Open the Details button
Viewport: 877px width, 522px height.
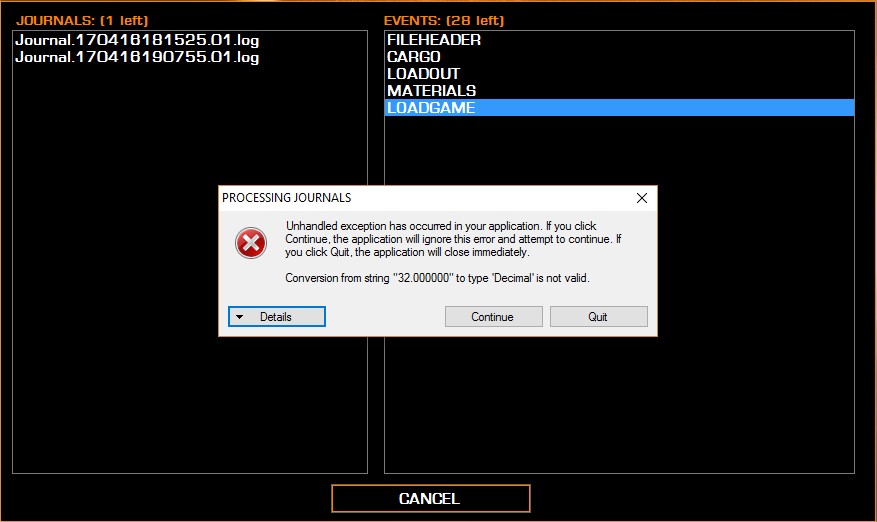pyautogui.click(x=276, y=317)
